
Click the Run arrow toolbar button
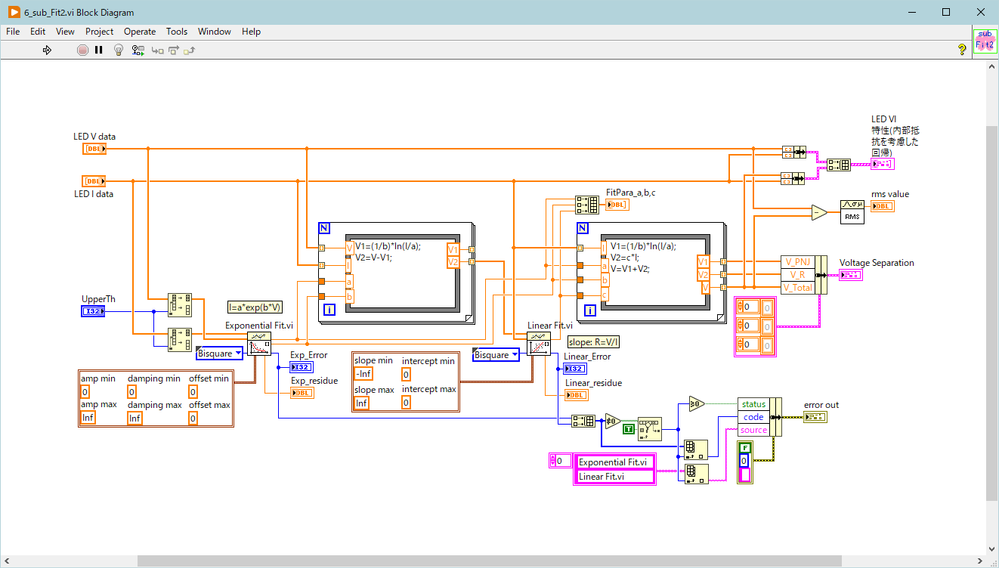tap(47, 50)
